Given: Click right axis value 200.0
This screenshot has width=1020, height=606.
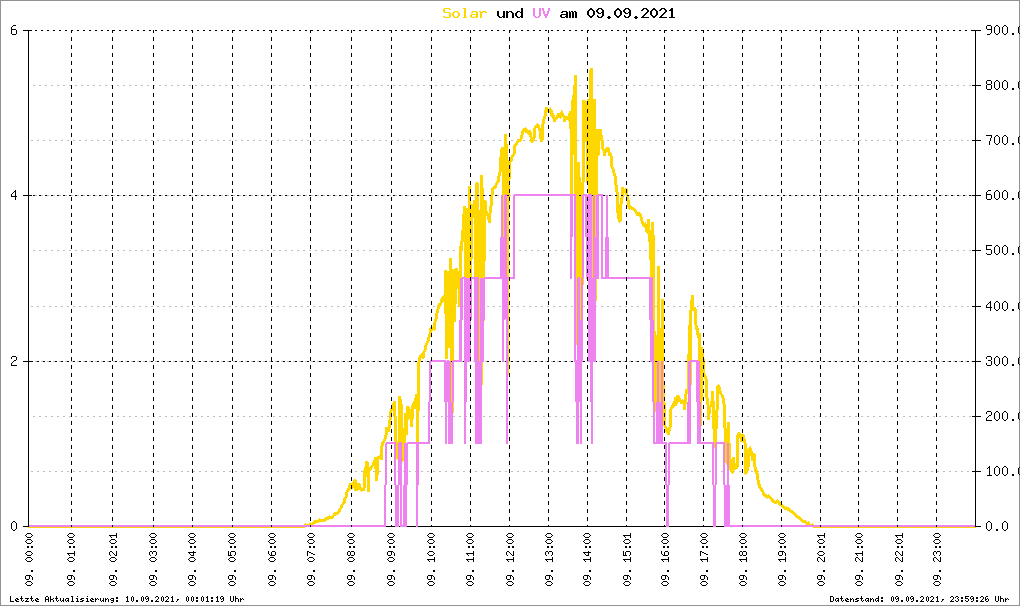Looking at the screenshot, I should pos(1001,416).
